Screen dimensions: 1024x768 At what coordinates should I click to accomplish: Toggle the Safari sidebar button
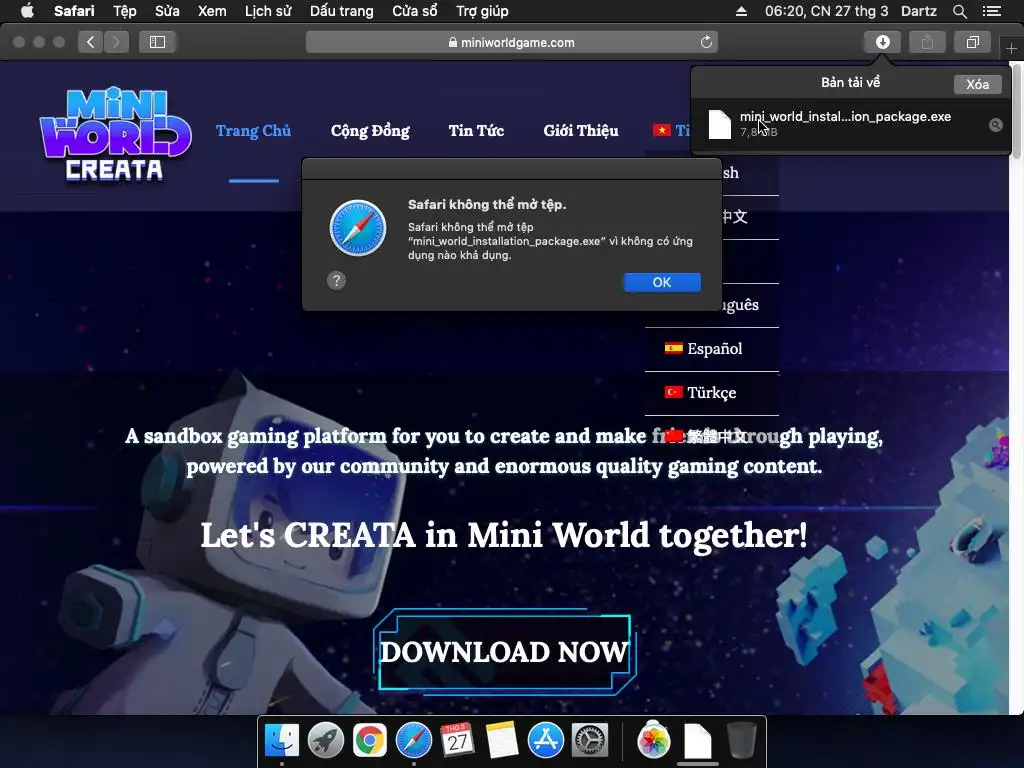click(157, 42)
